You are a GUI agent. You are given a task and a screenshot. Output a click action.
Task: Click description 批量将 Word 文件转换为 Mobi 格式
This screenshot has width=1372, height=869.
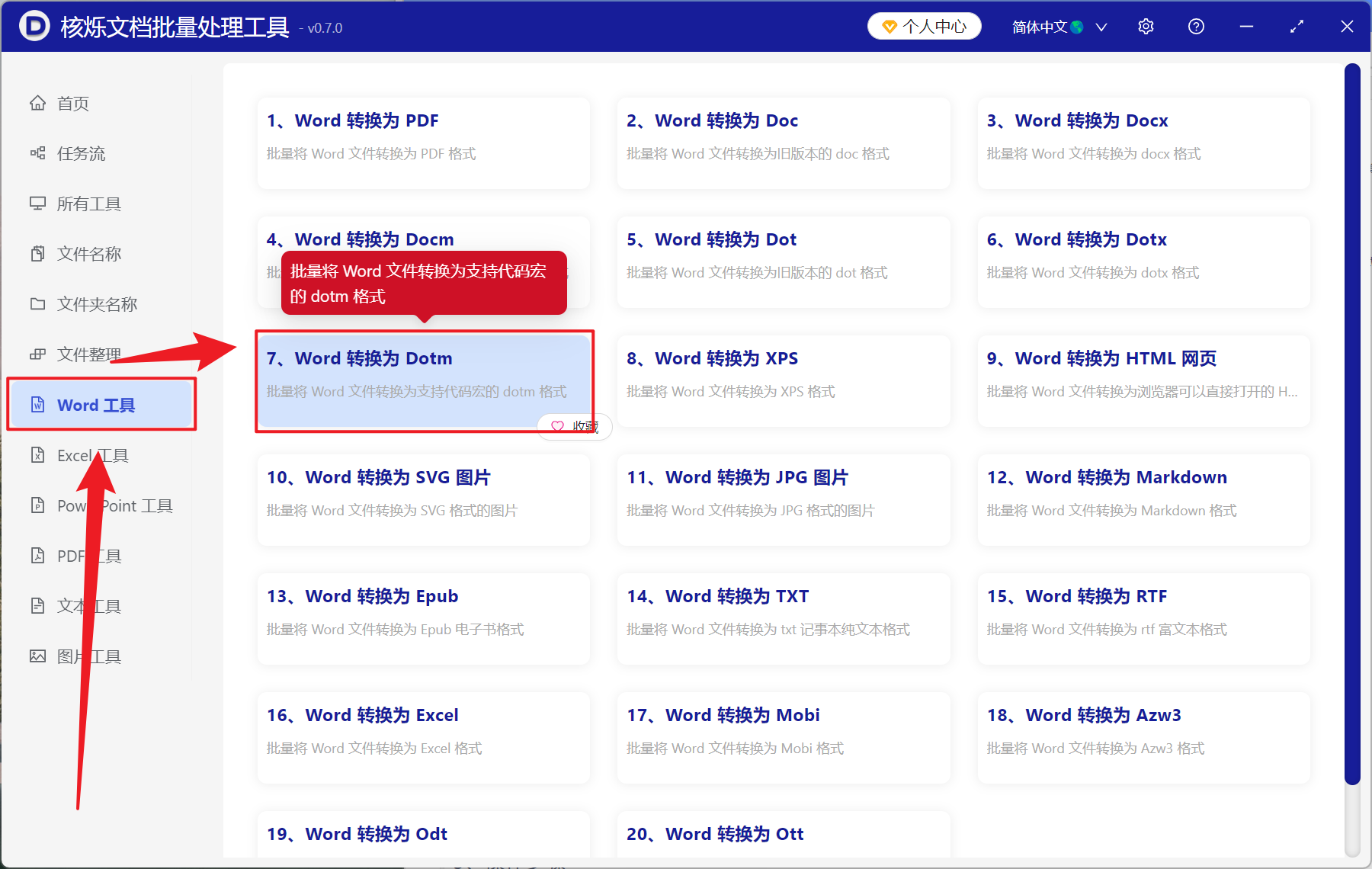coord(736,748)
